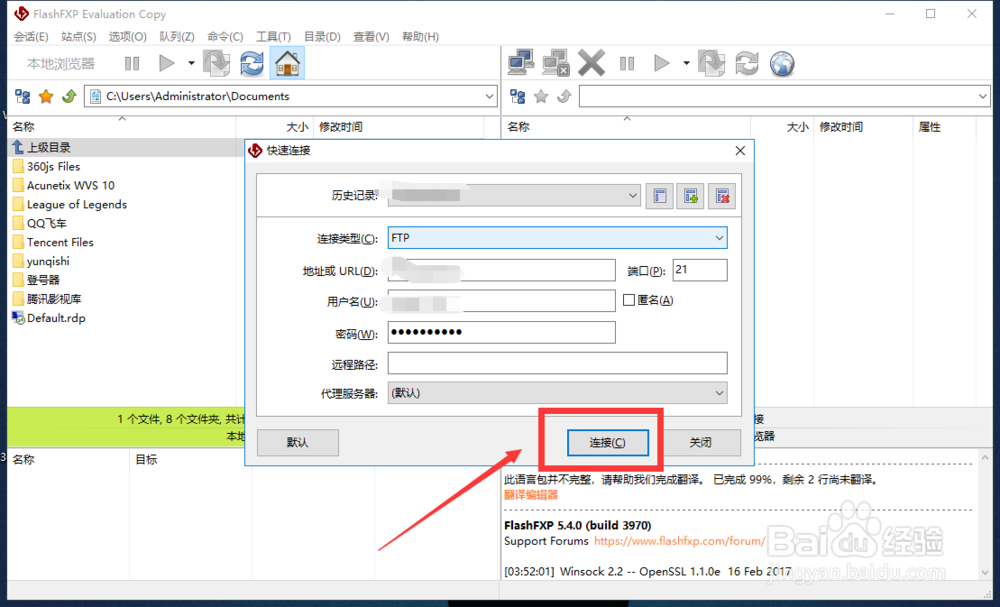Expand the remote path dropdown
1000x607 pixels.
pos(982,96)
